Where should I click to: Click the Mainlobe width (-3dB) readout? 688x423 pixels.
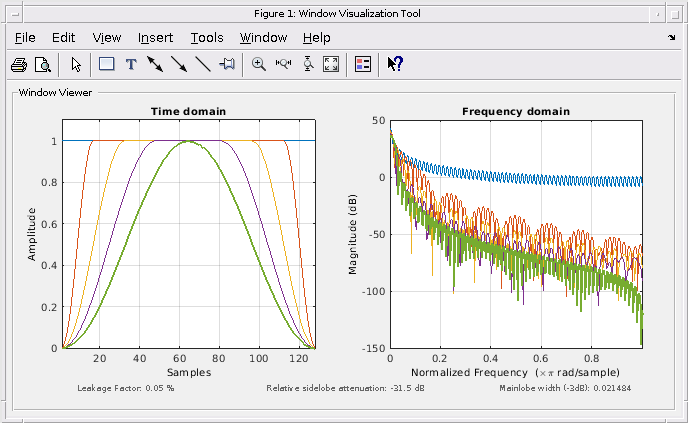point(565,388)
